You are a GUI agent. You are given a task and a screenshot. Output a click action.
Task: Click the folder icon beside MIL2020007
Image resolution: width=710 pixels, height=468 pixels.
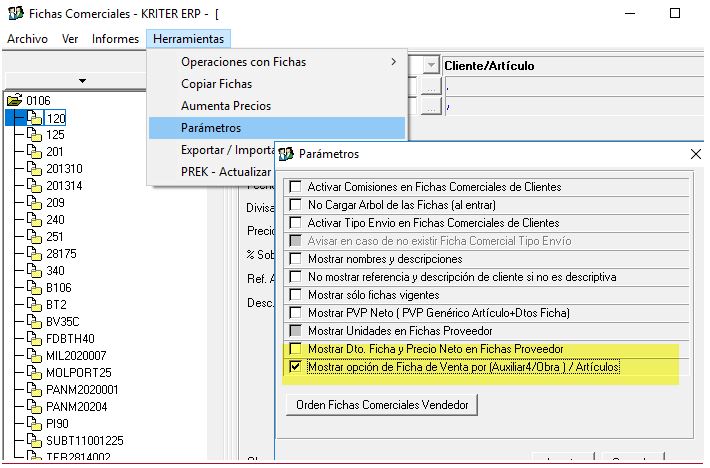34,355
